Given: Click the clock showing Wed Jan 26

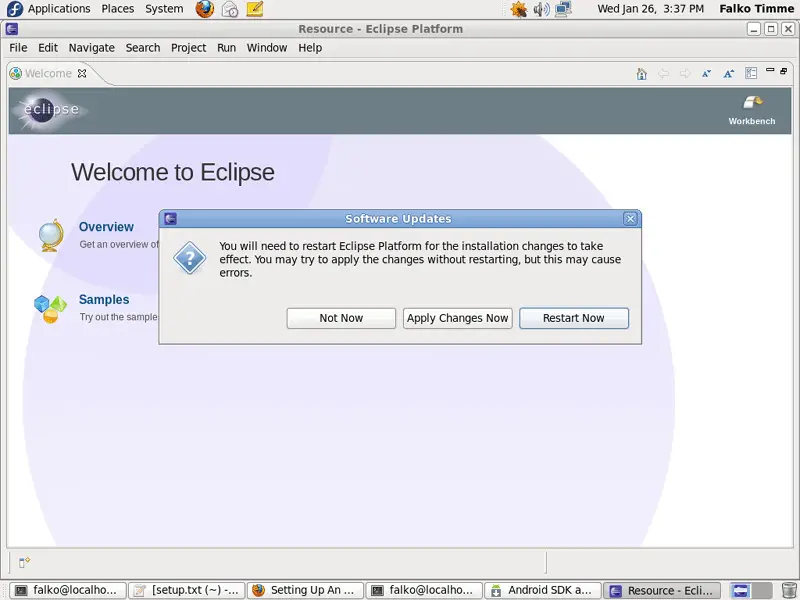Looking at the screenshot, I should (651, 9).
